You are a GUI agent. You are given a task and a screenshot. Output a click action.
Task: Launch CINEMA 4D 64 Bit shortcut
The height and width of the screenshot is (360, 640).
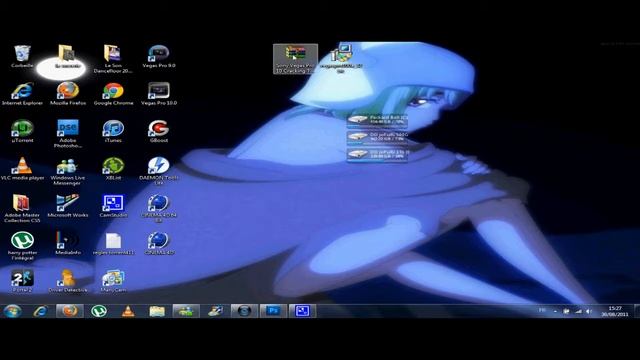[x=159, y=209]
